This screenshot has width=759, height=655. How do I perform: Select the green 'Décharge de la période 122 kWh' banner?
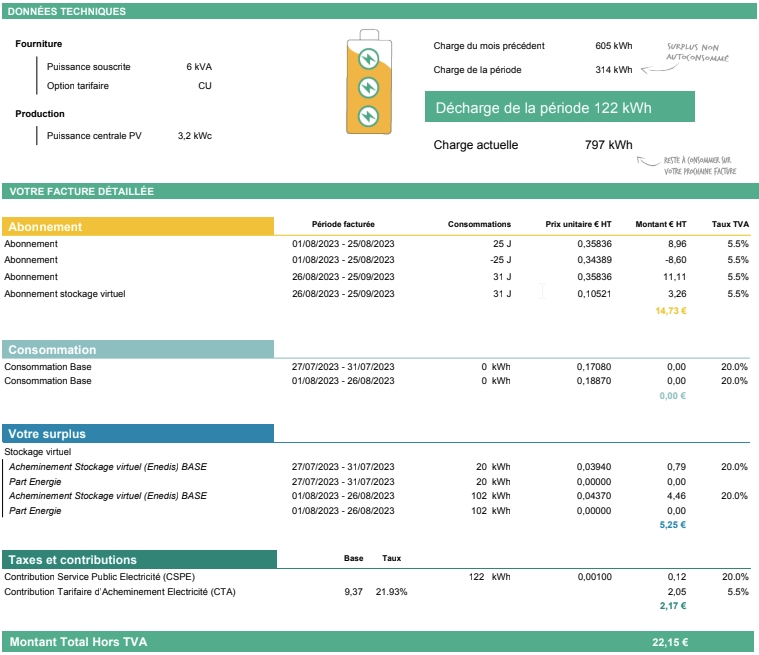(559, 107)
